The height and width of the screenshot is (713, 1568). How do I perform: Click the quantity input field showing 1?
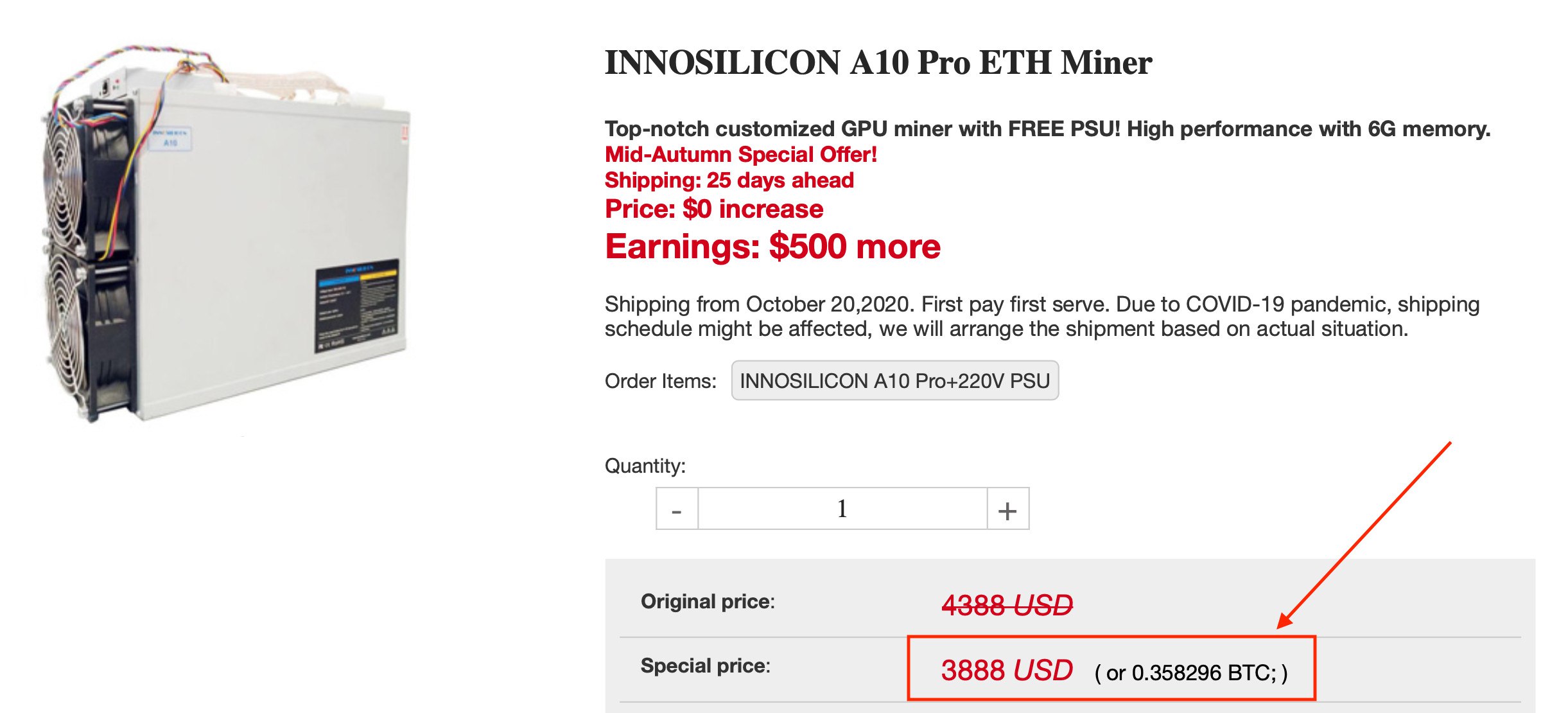842,509
